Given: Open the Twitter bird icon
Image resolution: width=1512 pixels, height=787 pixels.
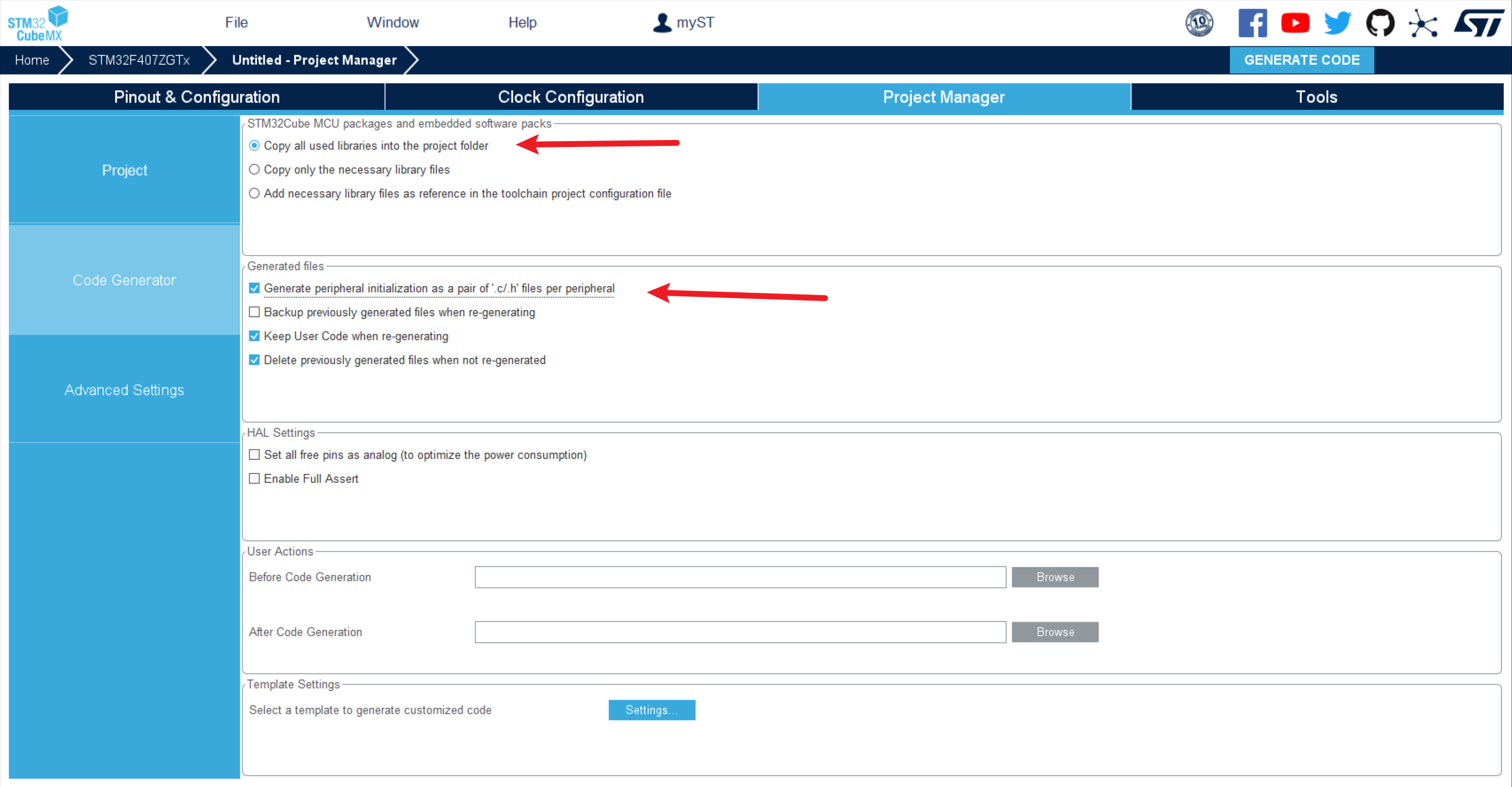Looking at the screenshot, I should click(1337, 23).
